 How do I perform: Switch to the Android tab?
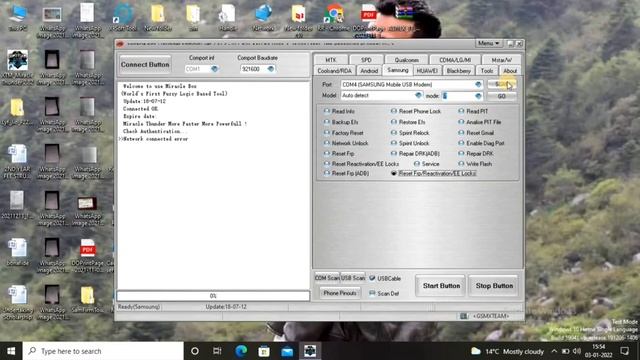369,71
